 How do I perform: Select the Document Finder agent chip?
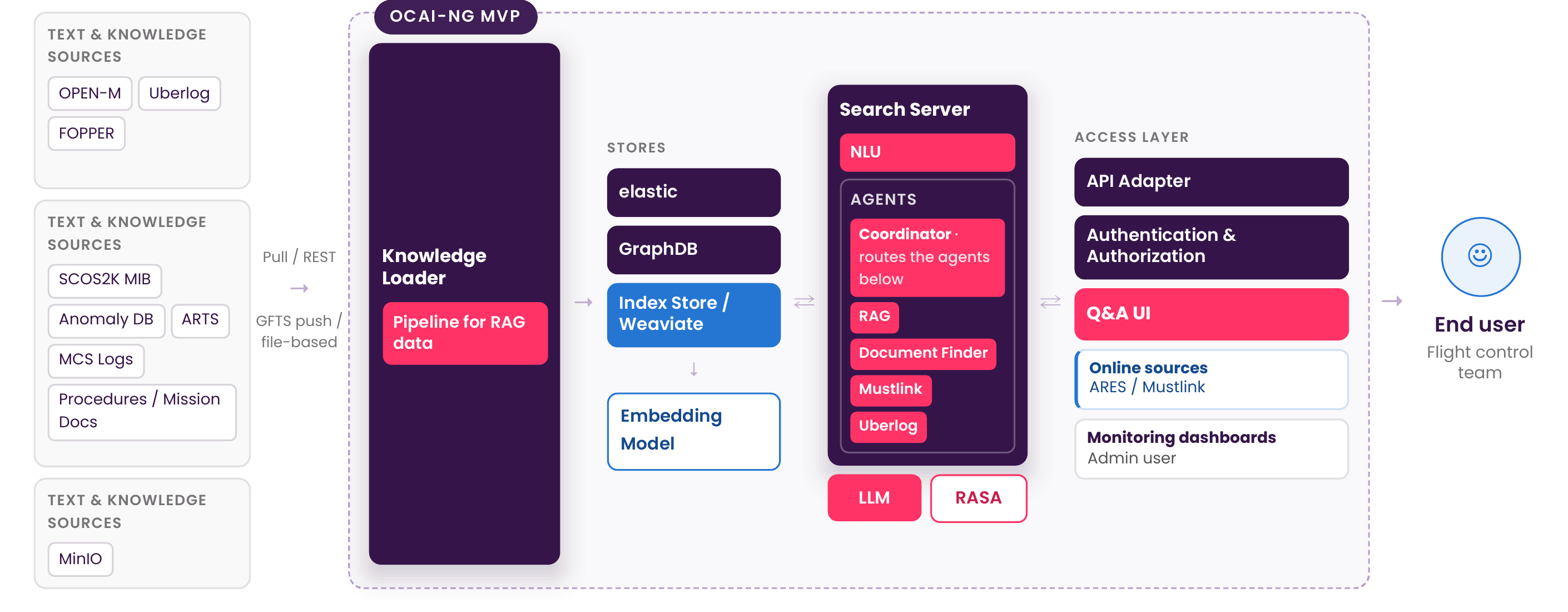(923, 354)
